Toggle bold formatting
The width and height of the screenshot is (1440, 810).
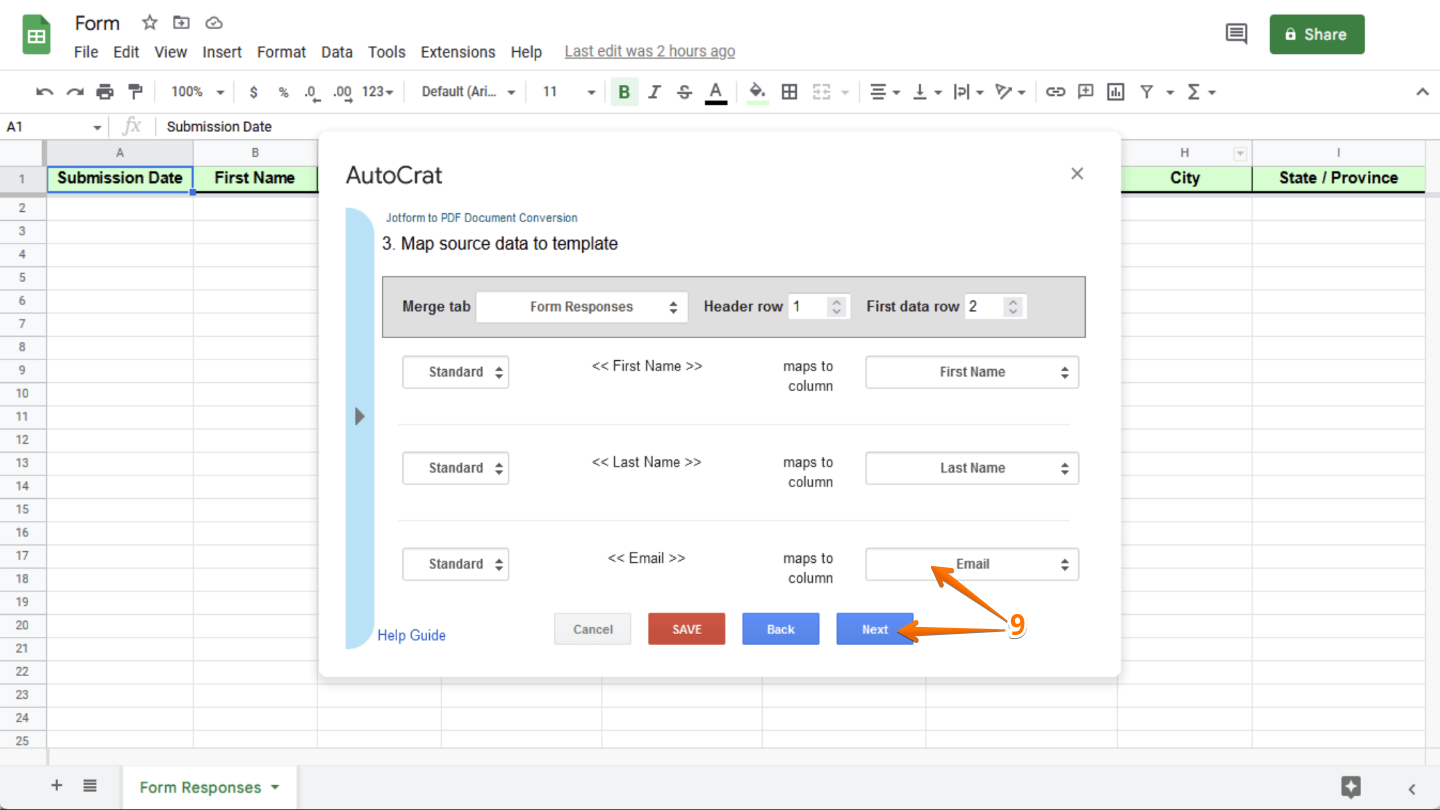pos(624,91)
